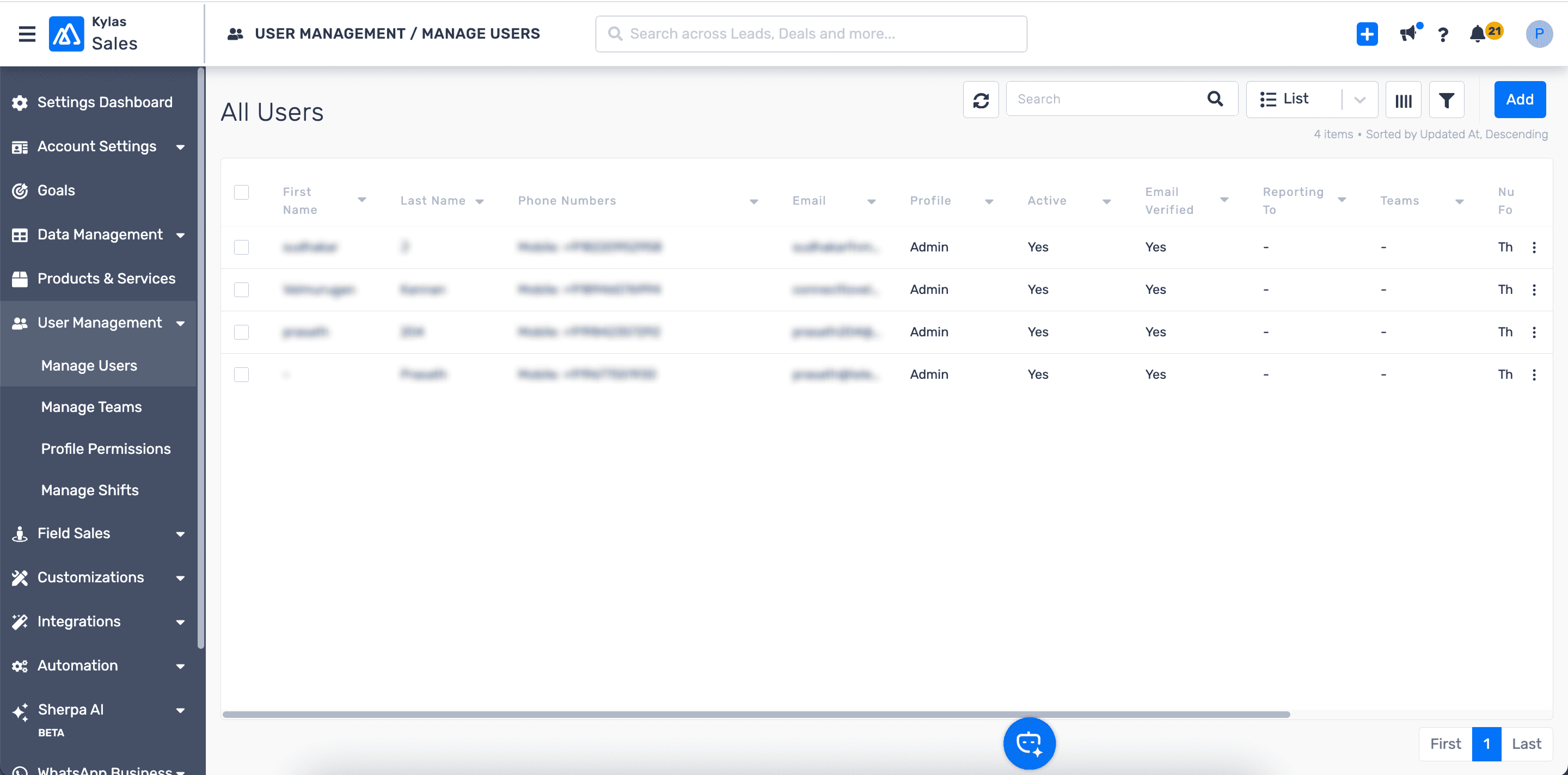
Task: Open Profile Permissions menu item
Action: [x=106, y=448]
